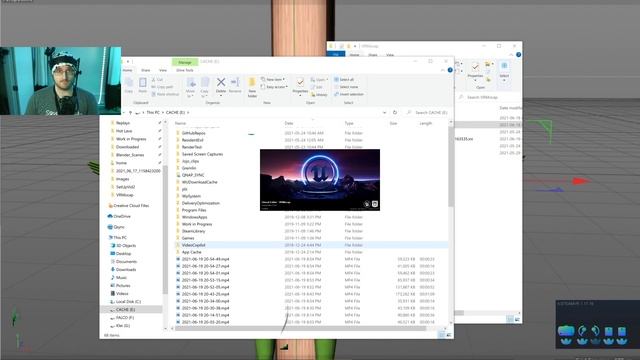Click the green Manage contextual tab

(x=184, y=62)
